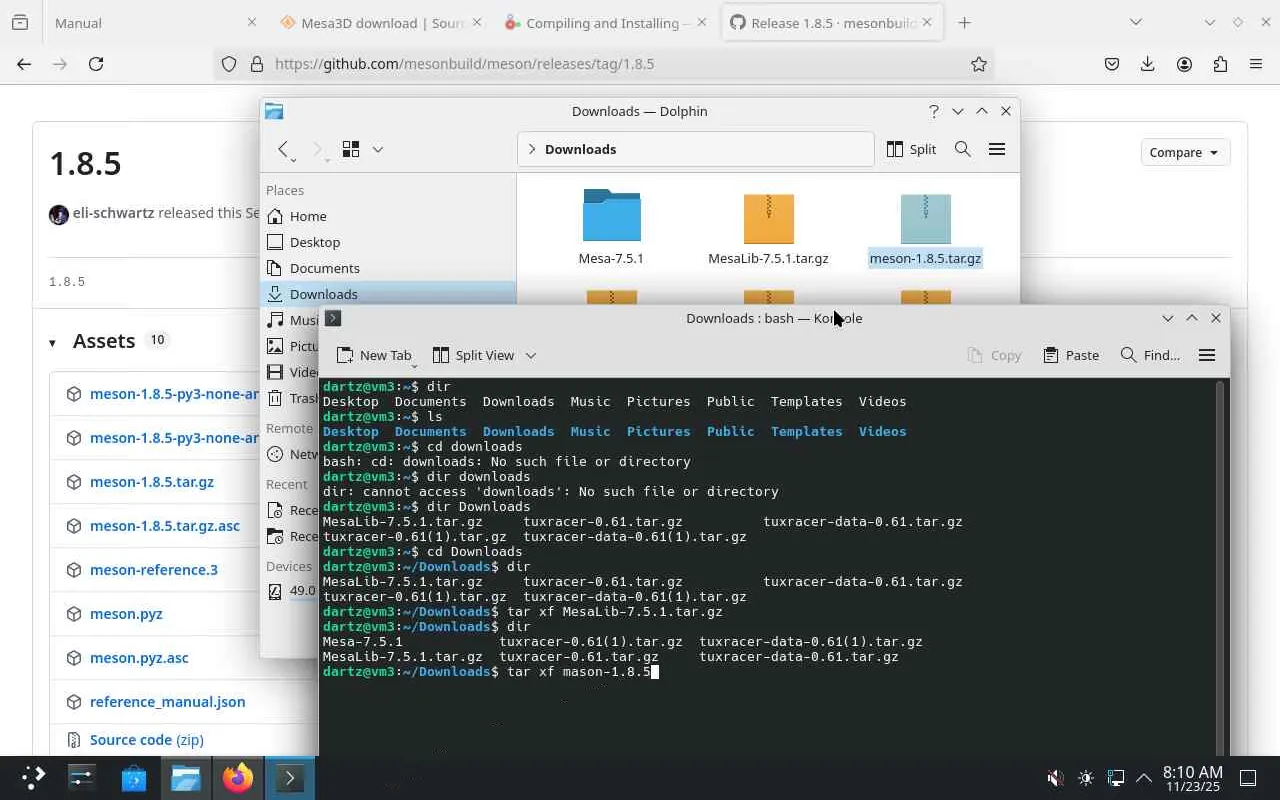Click Dolphin title bar help button
Screen dimensions: 1280x800
934,111
